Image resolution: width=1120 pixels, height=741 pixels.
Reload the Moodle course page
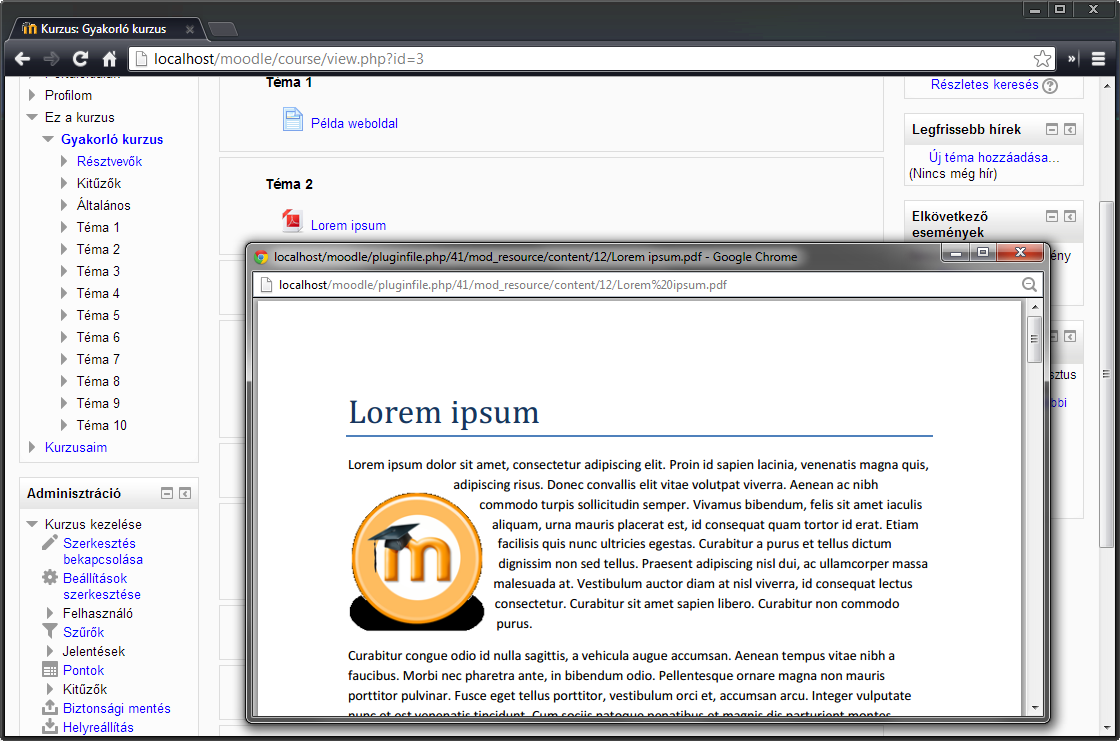tap(80, 59)
